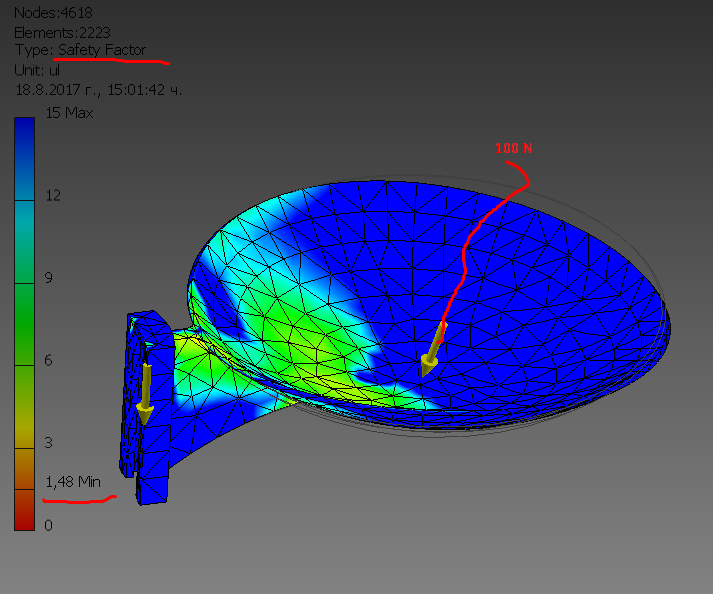This screenshot has height=594, width=713.
Task: Click the '12' legend value
Action: 53,196
